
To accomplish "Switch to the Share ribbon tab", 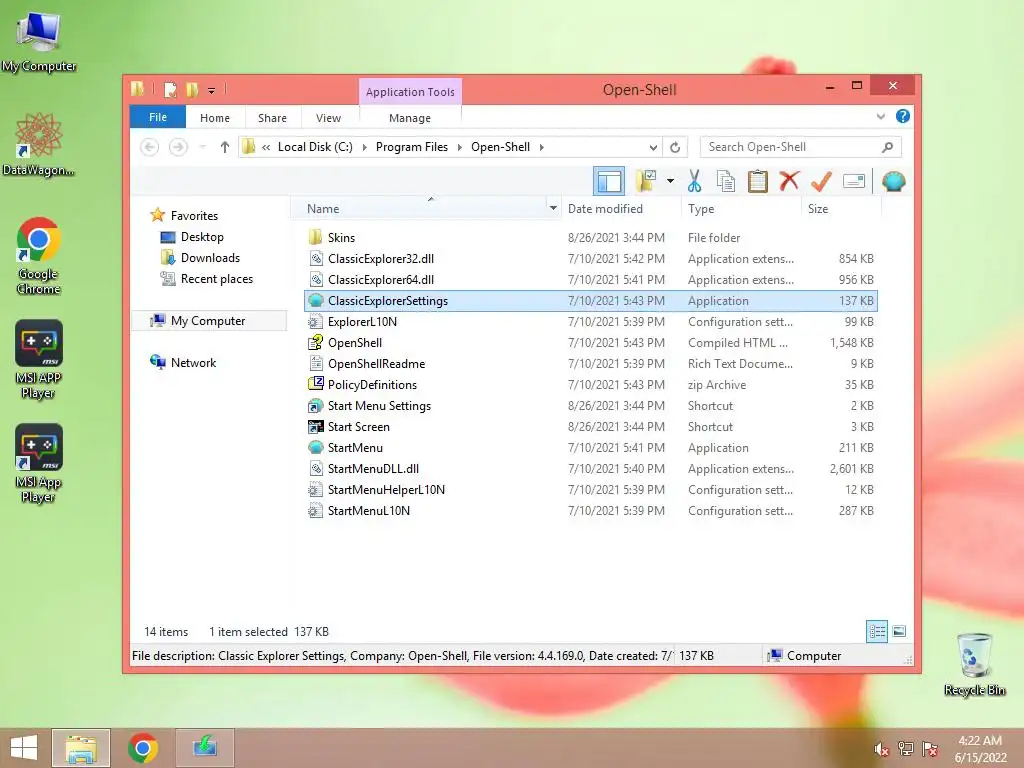I will point(272,118).
